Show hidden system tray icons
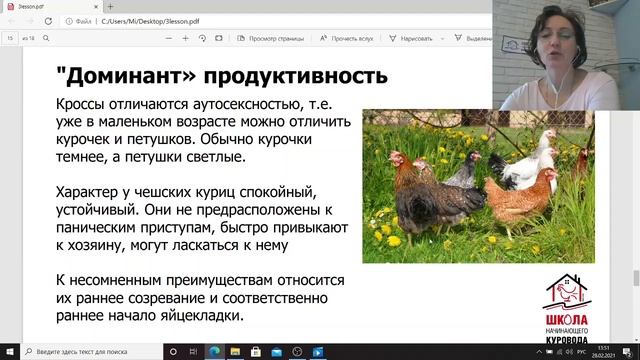640x360 pixels. [x=539, y=351]
